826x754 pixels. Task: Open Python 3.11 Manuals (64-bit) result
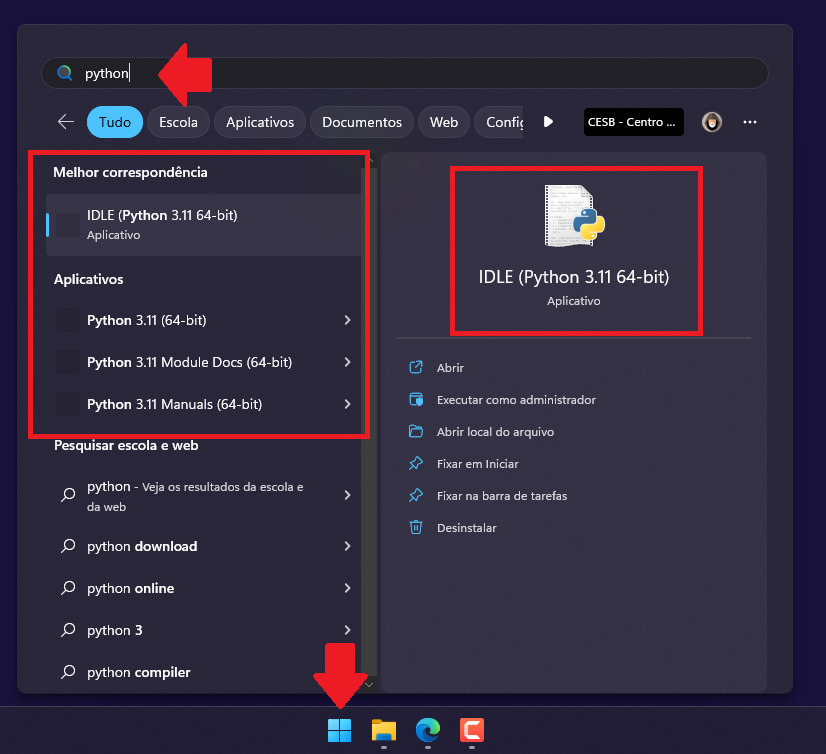(204, 405)
